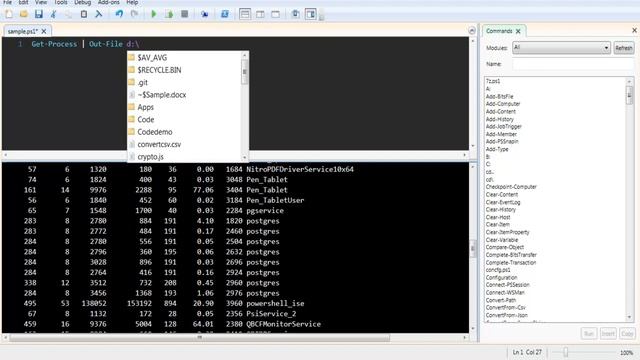Click the Run Selection icon
The image size is (640, 360).
[169, 14]
